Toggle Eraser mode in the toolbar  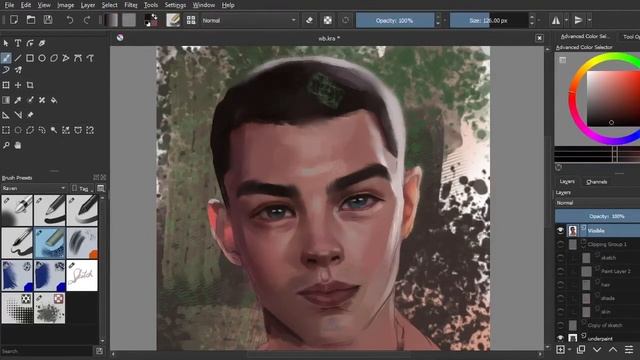point(309,20)
